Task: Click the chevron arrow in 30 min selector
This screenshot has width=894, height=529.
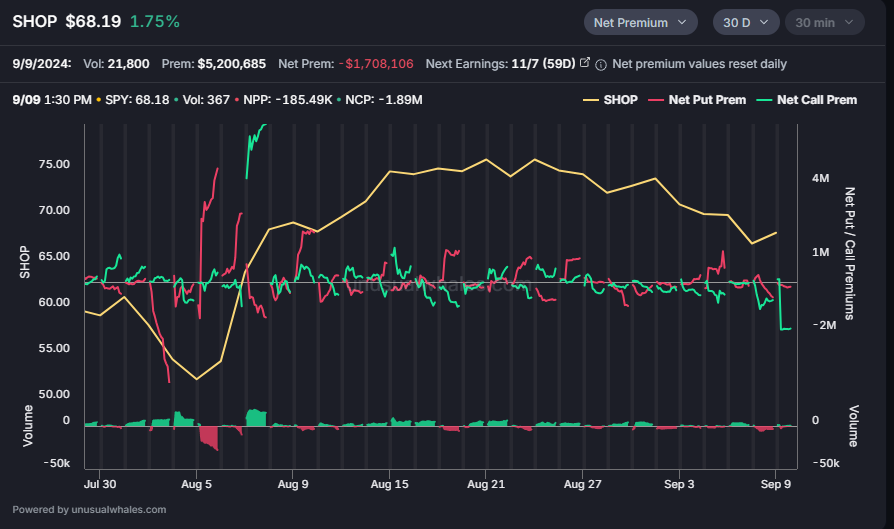Action: point(849,22)
